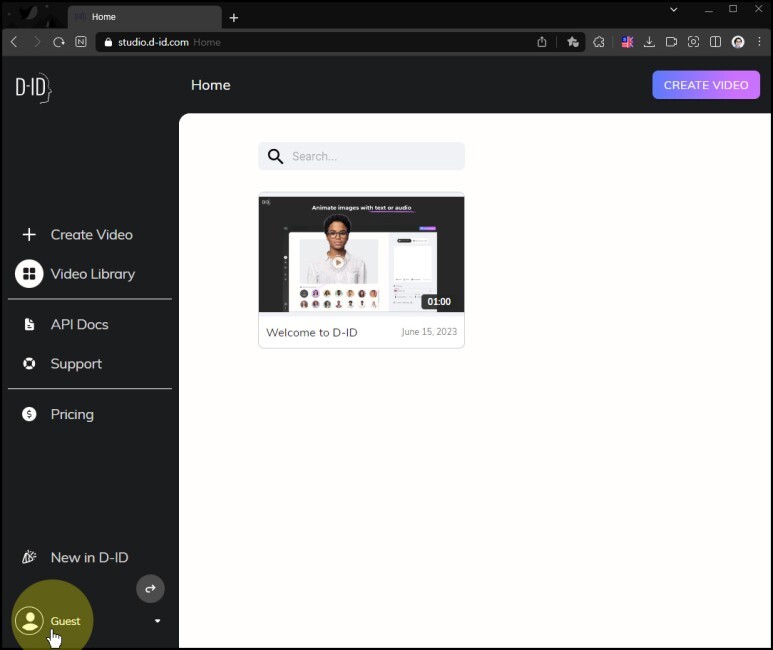
Task: Go back with browser back arrow
Action: coord(14,42)
